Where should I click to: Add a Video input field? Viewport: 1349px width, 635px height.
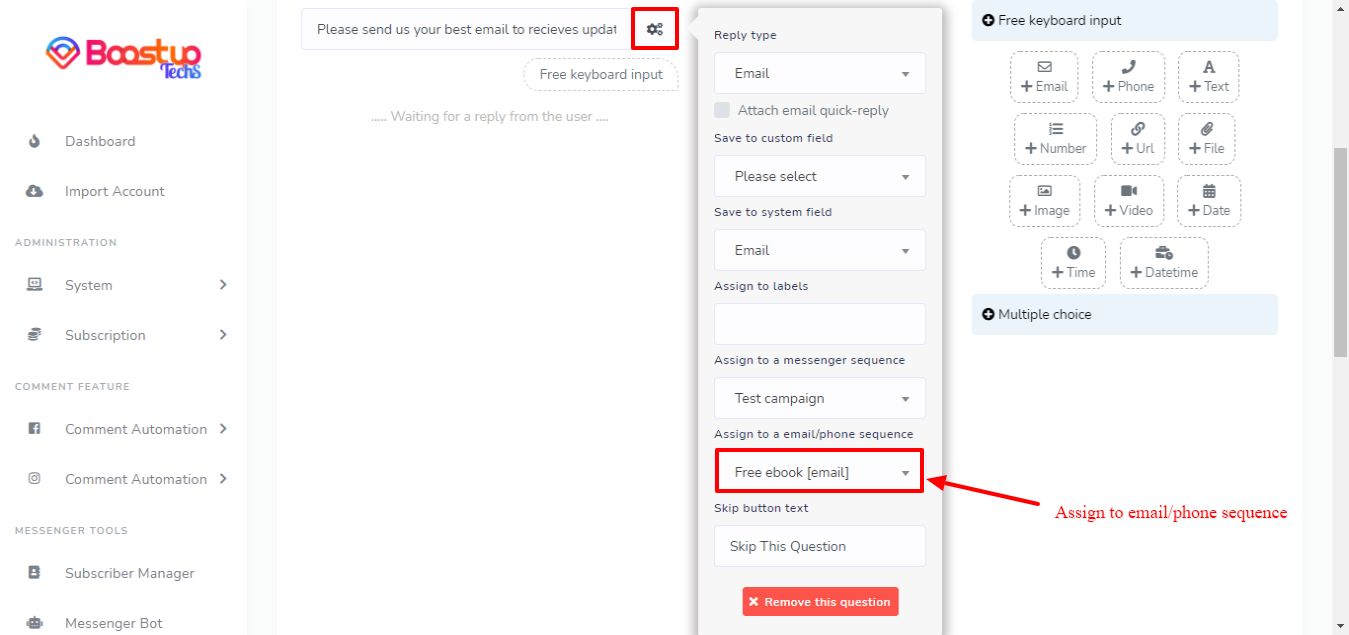click(x=1129, y=201)
